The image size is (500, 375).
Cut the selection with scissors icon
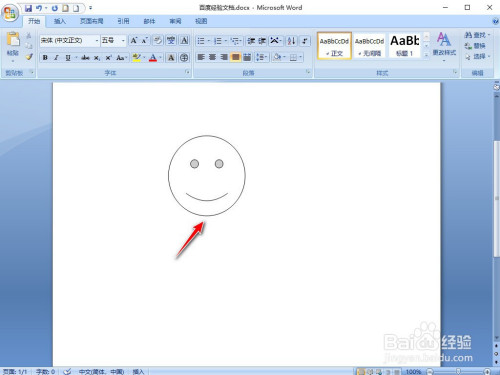tap(29, 35)
